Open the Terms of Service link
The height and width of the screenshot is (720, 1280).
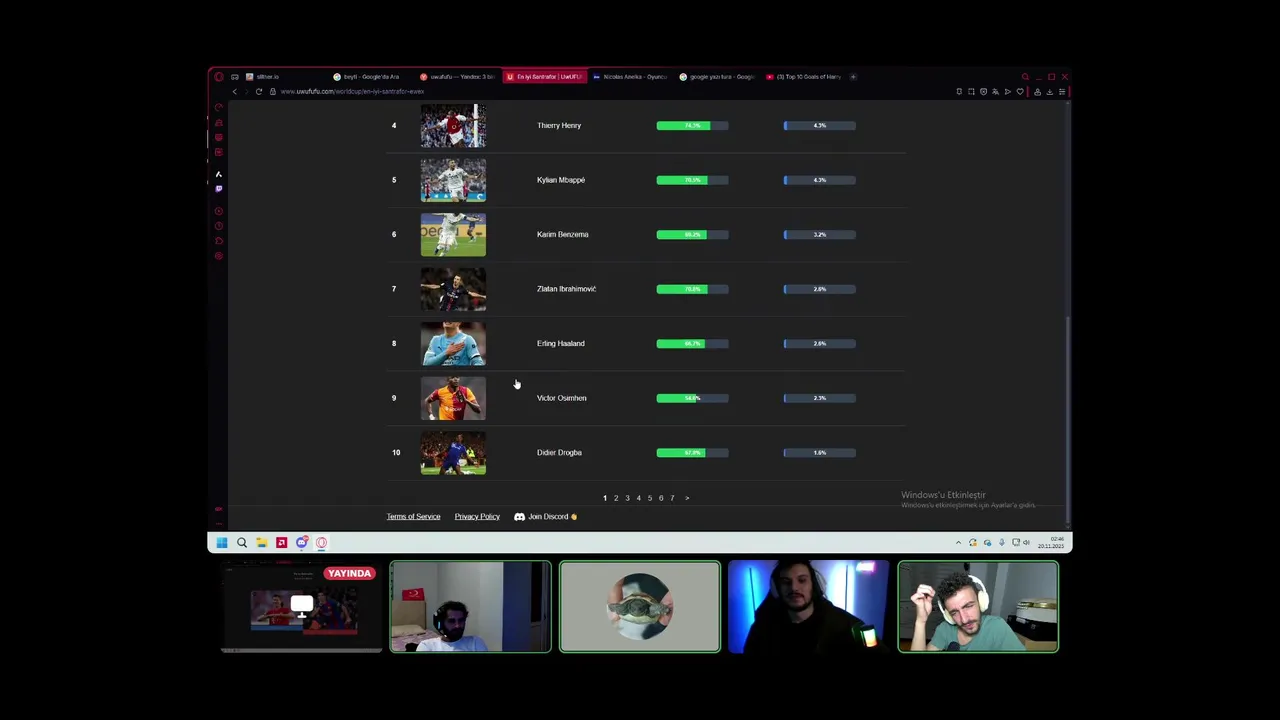pyautogui.click(x=413, y=517)
